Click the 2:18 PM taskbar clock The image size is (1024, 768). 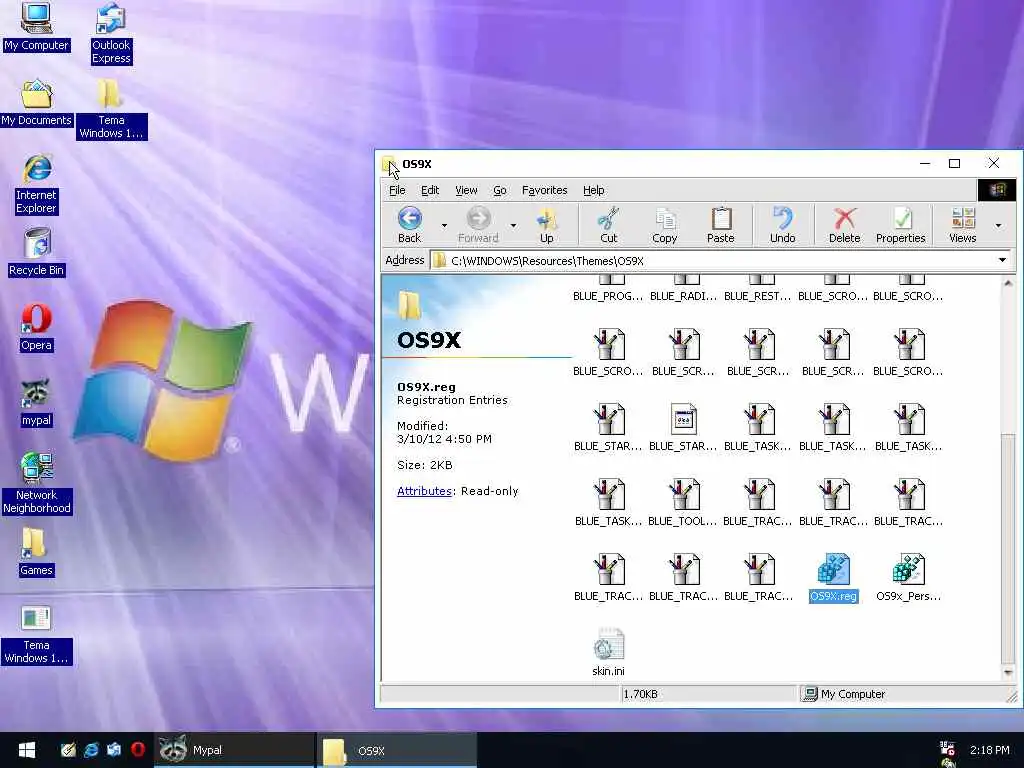point(989,750)
